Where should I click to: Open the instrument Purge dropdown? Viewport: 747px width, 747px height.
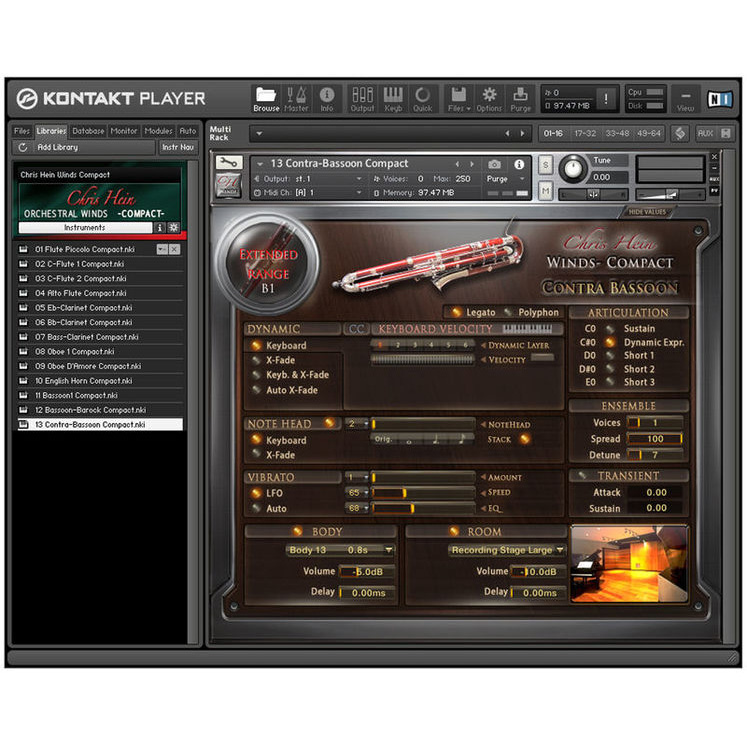click(522, 179)
